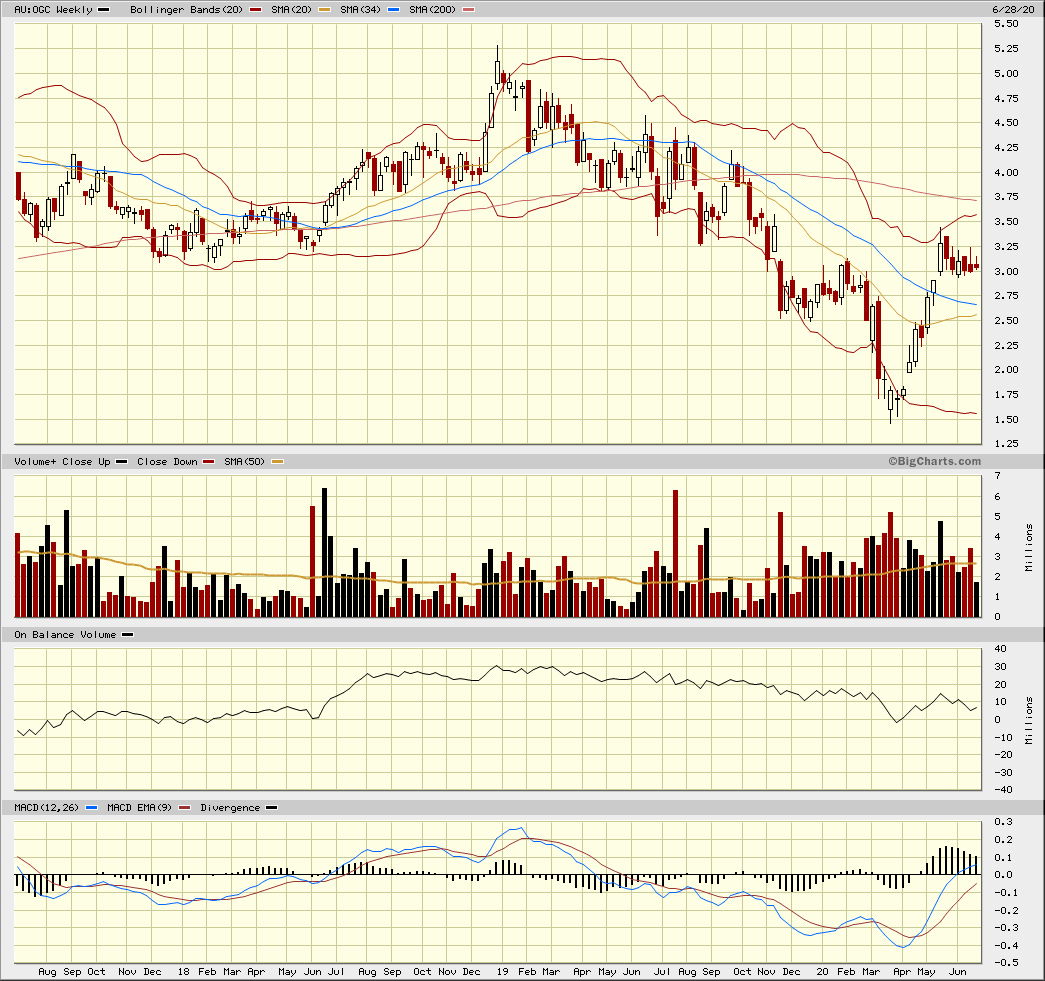Click the 6/28/20 date label

point(1013,9)
